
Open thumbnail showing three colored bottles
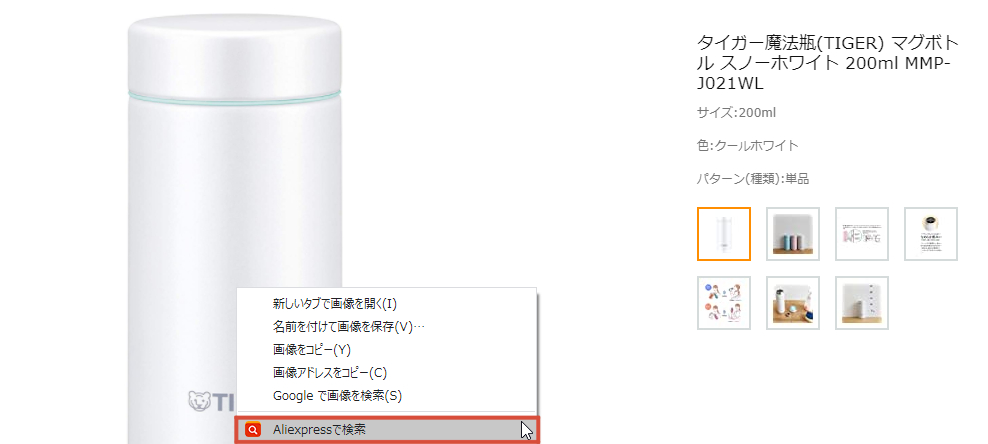792,233
